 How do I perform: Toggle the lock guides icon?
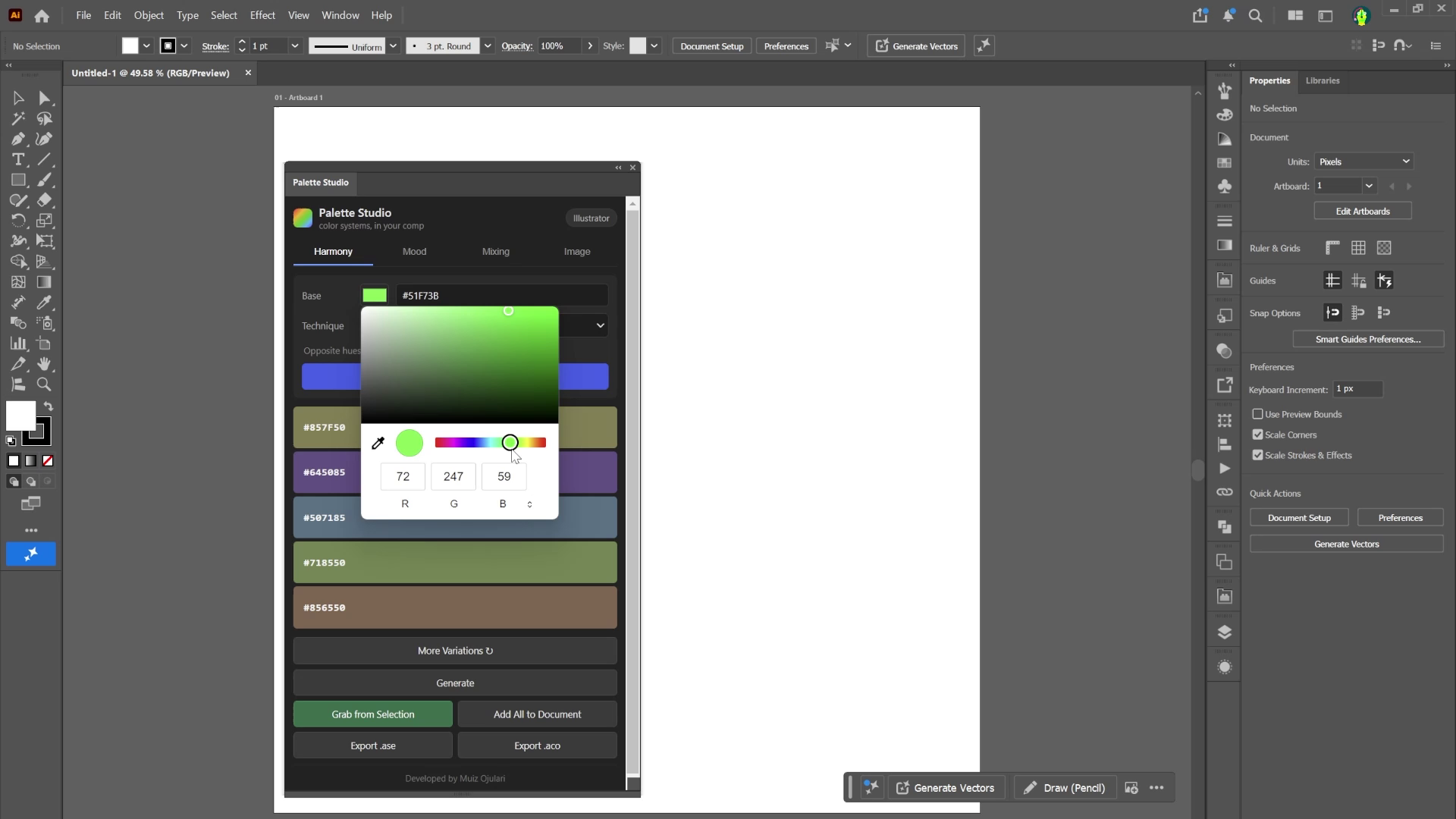pyautogui.click(x=1358, y=281)
